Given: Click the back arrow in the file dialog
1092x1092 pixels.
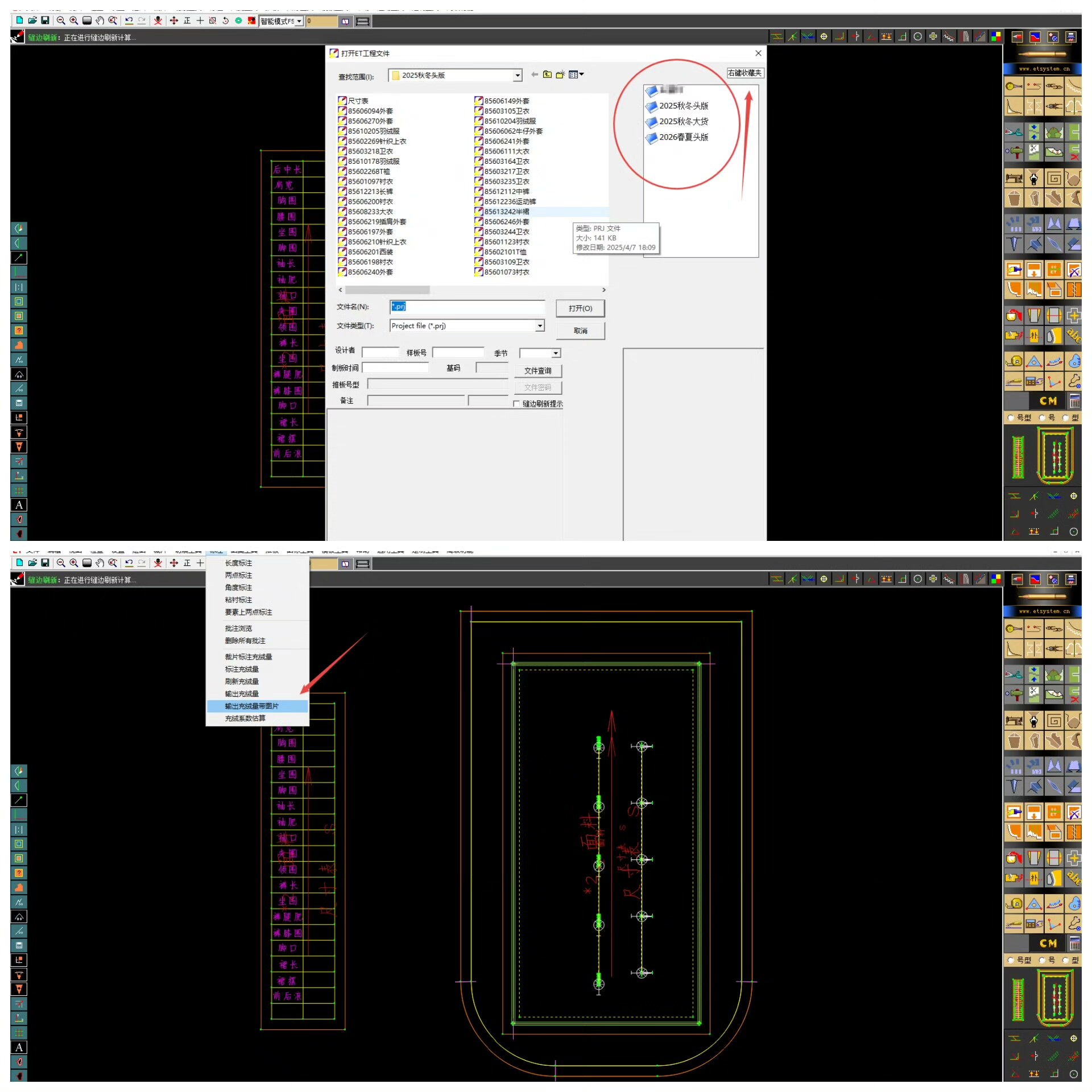Looking at the screenshot, I should (x=534, y=75).
